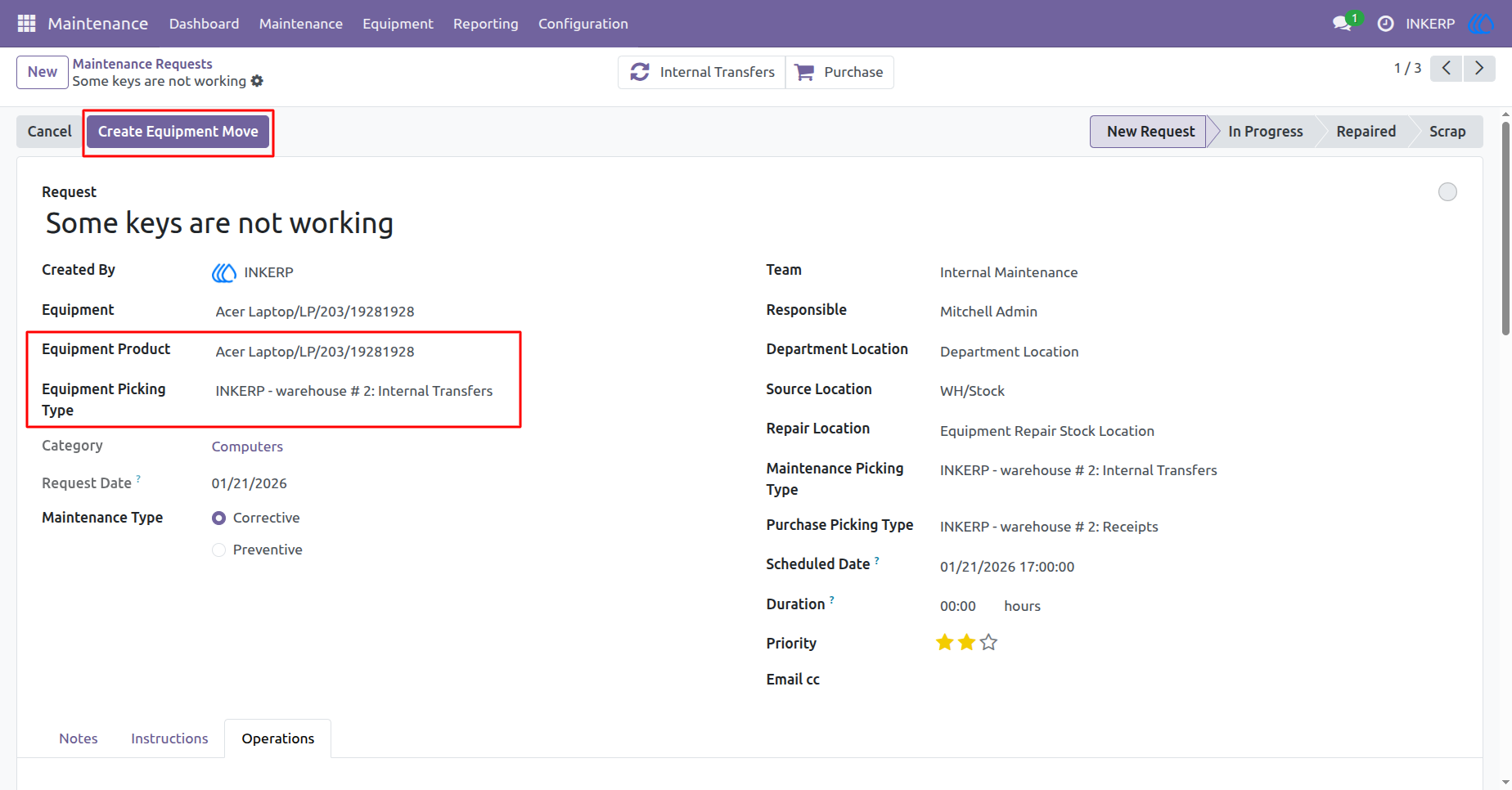Screen dimensions: 1512x790
Task: Open the activities clock icon
Action: 1385,24
